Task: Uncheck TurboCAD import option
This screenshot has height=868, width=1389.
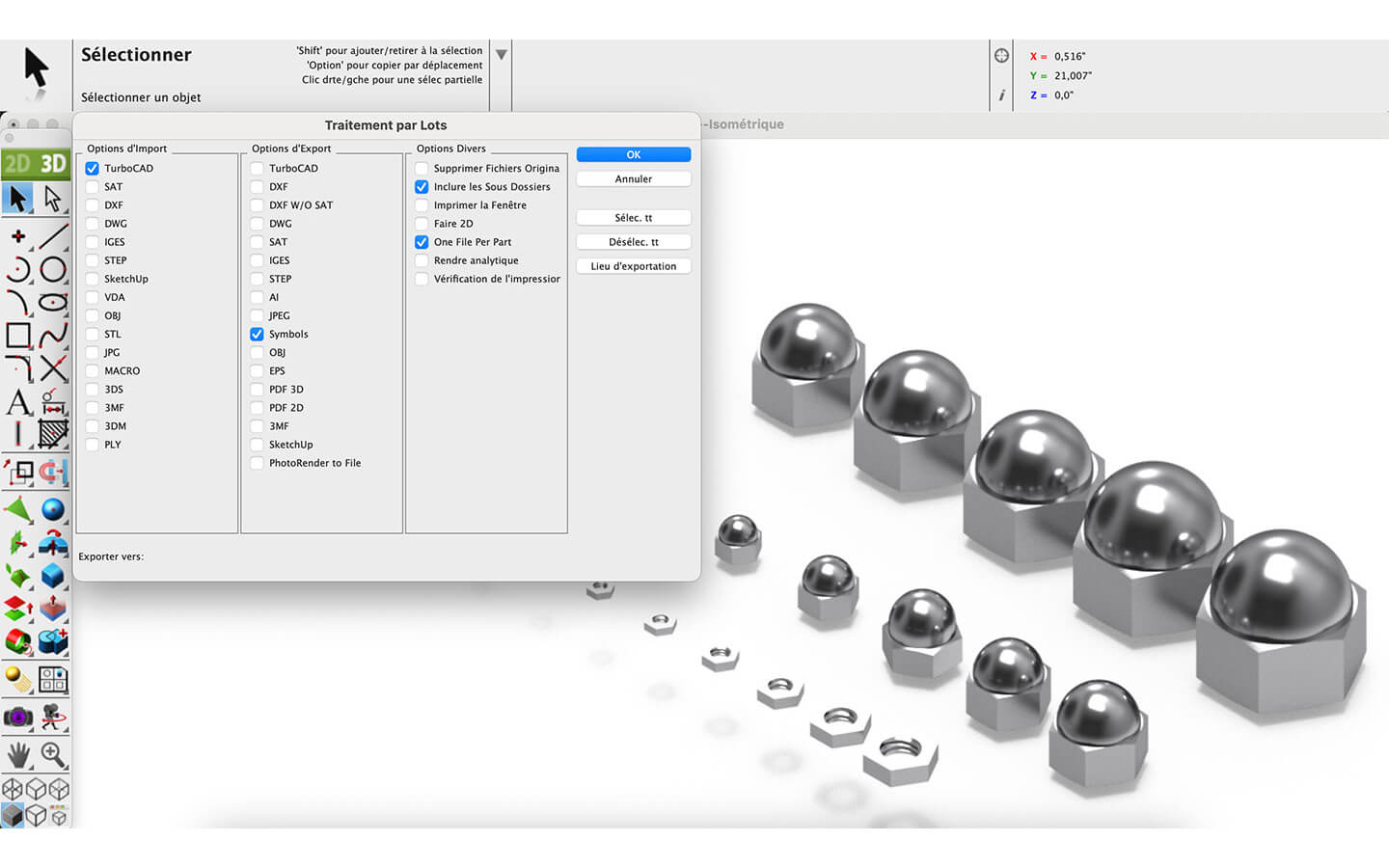Action: click(x=93, y=169)
